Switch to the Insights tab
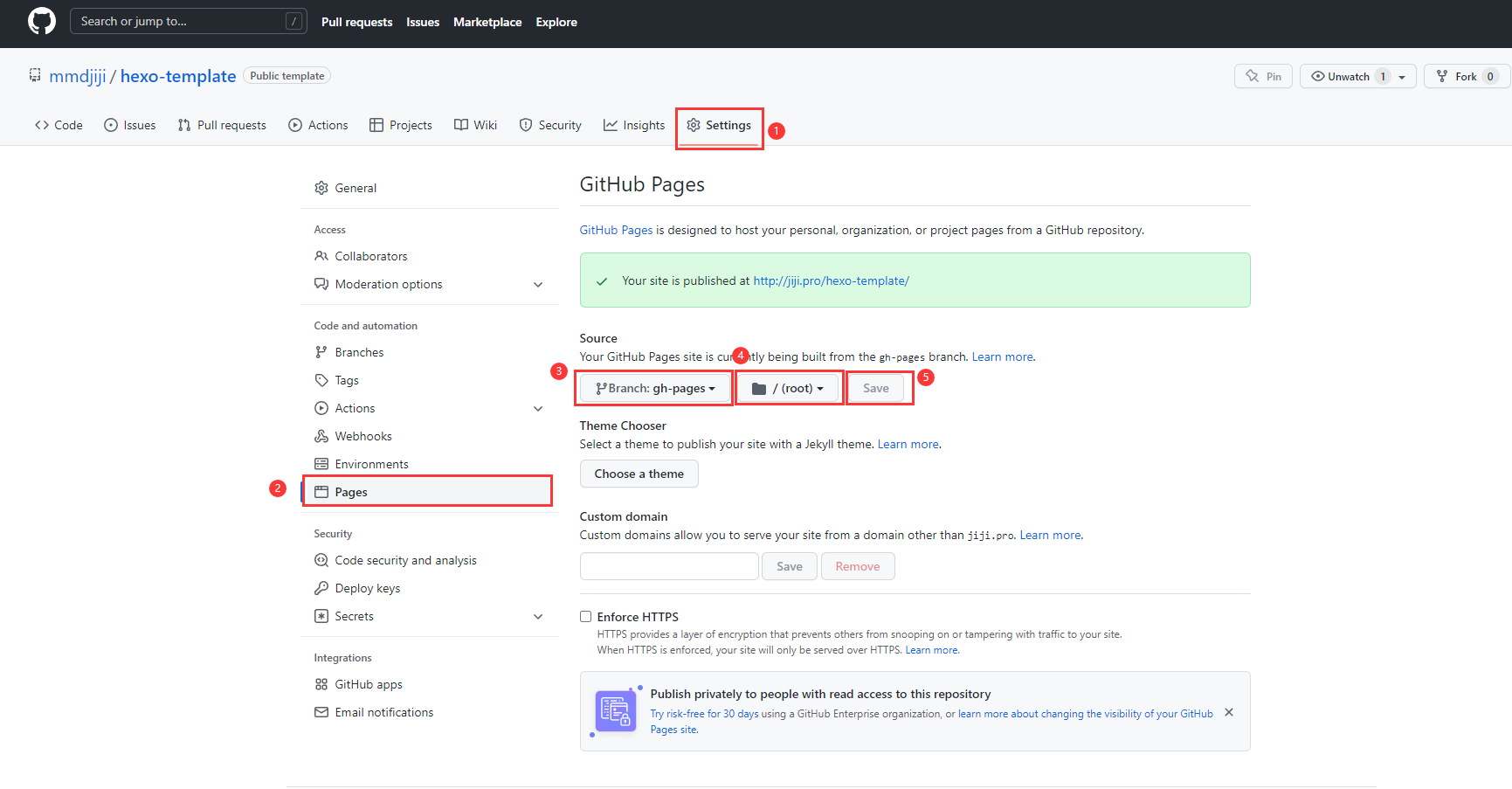The height and width of the screenshot is (789, 1512). click(634, 125)
